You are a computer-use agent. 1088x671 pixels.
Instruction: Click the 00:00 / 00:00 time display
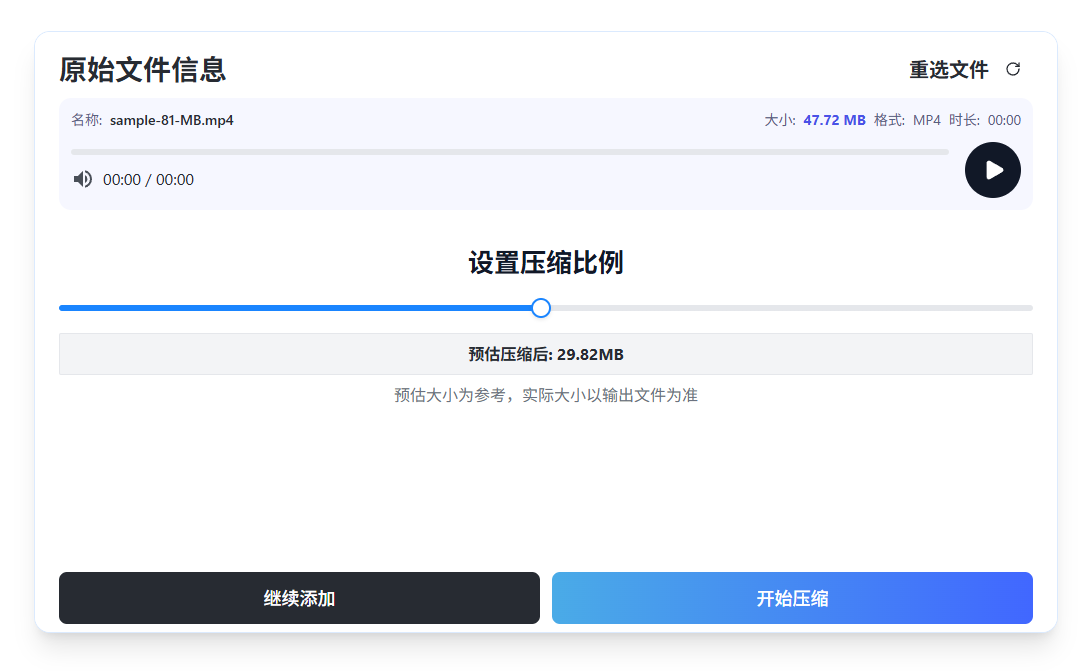[148, 180]
